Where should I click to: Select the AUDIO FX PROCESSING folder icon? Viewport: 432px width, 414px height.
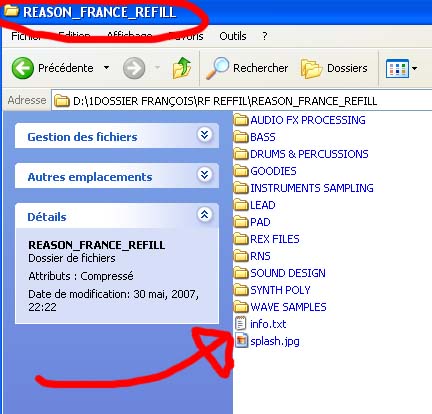tap(241, 120)
